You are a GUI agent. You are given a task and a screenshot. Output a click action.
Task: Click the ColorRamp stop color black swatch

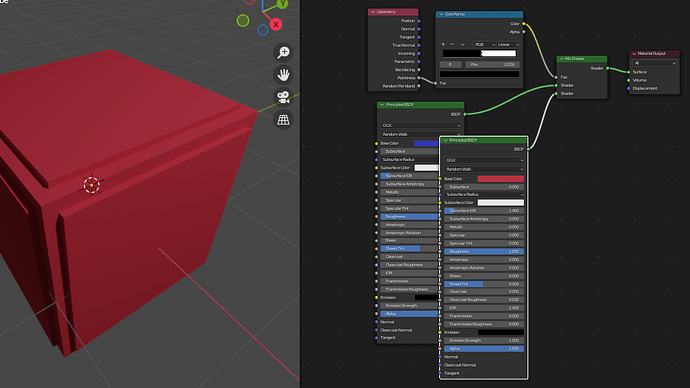coord(479,74)
